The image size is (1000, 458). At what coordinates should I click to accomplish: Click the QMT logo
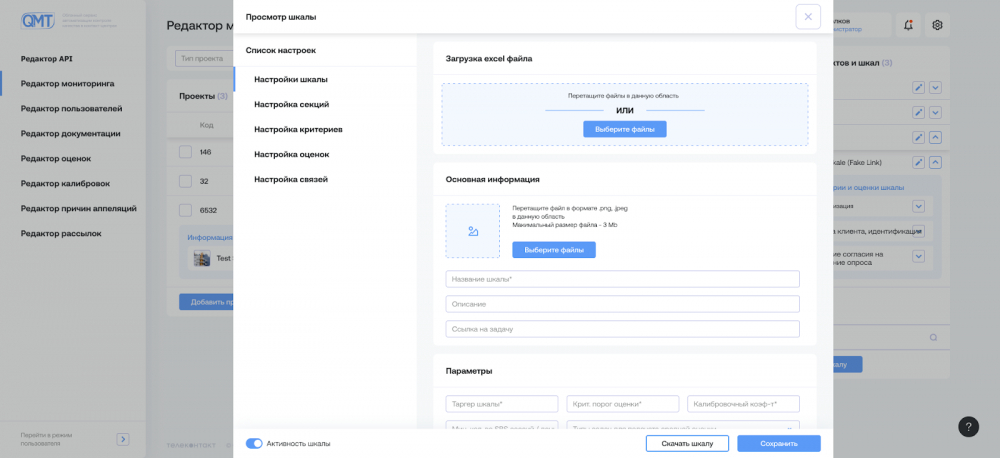point(38,19)
